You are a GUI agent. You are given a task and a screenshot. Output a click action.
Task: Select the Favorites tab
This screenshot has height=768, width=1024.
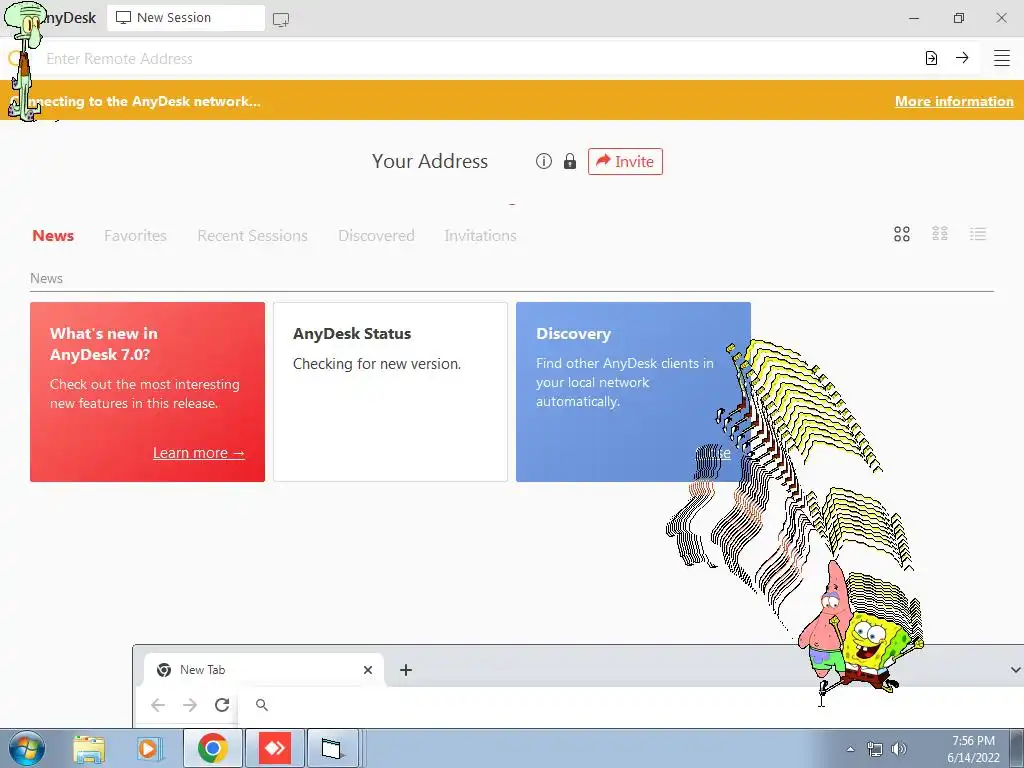pyautogui.click(x=135, y=235)
